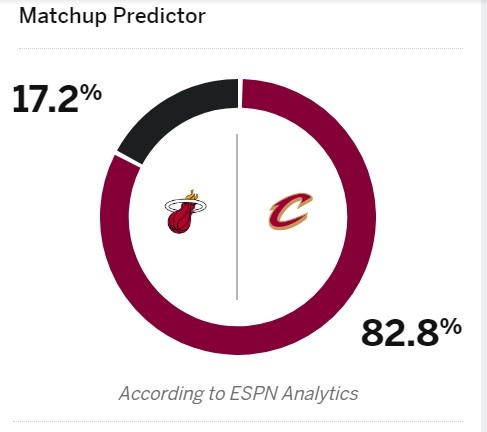Click the gray strip at right edge
This screenshot has width=487, height=432.
click(x=484, y=216)
